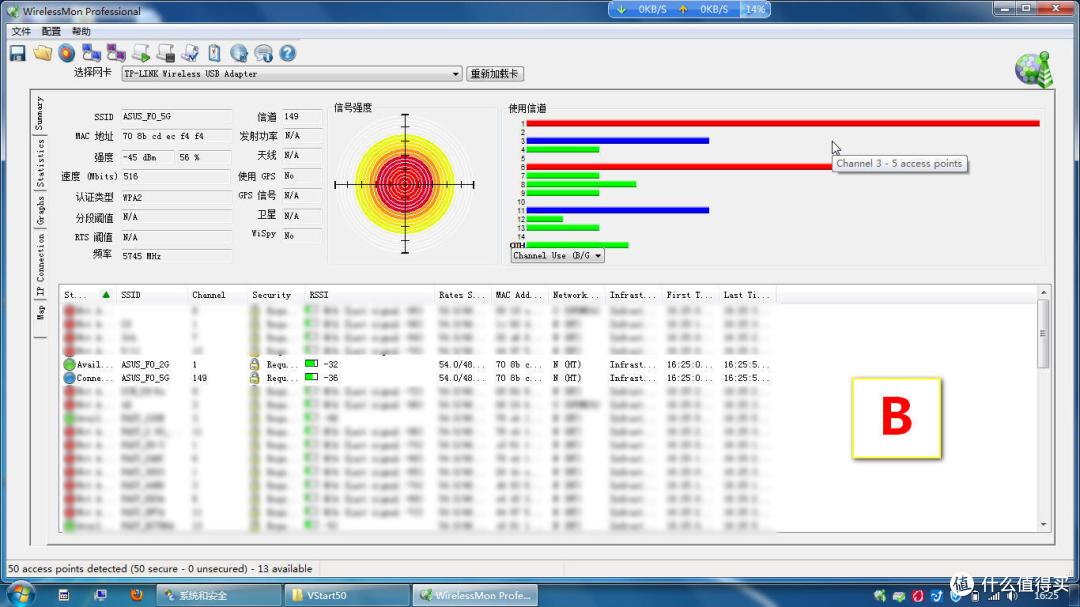This screenshot has height=607, width=1080.
Task: Expand the TP-LINK Wireless USB Adapter dropdown
Action: [455, 74]
